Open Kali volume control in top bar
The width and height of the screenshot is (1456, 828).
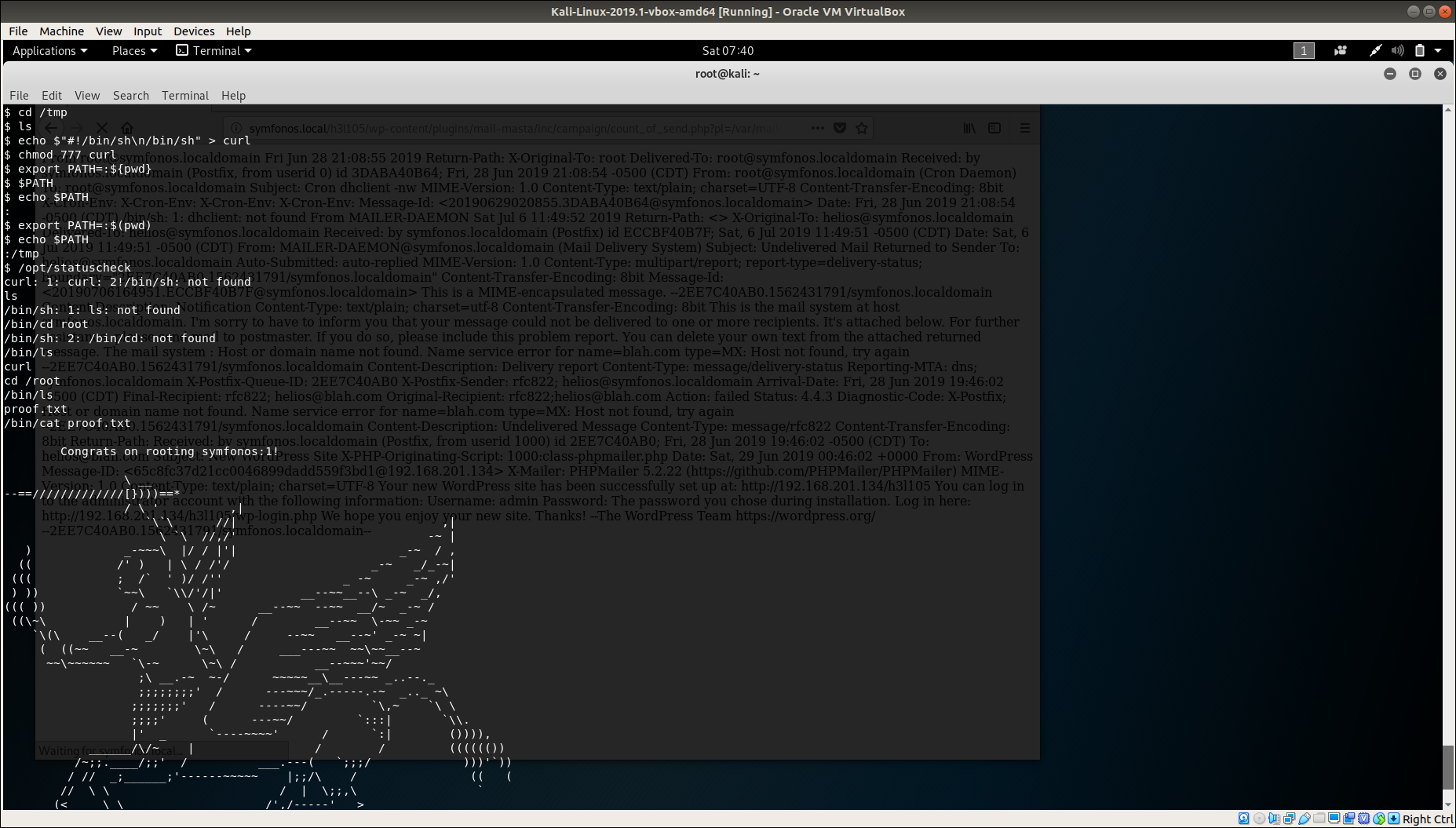1397,50
